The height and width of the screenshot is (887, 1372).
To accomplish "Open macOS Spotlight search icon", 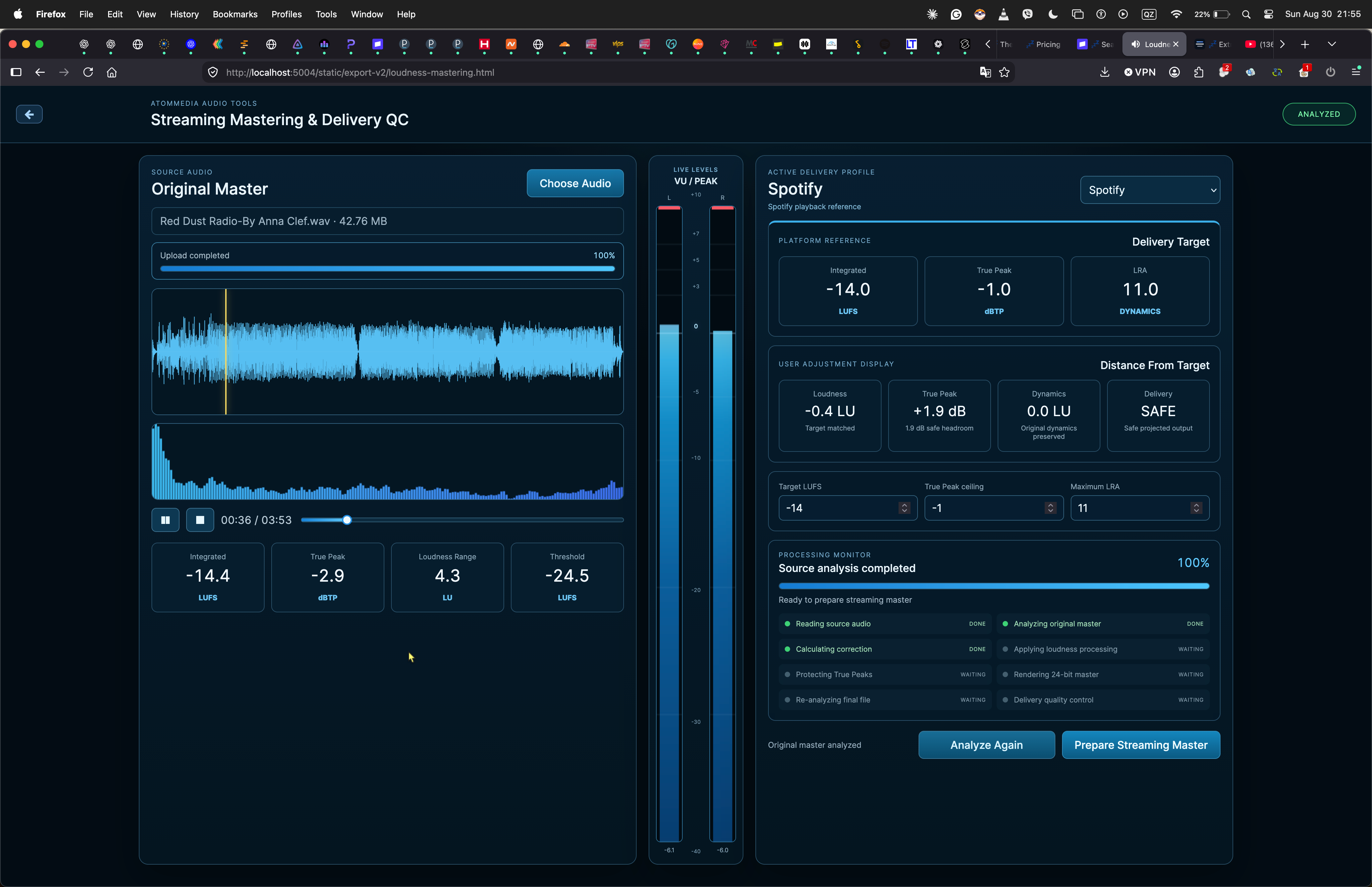I will coord(1246,14).
